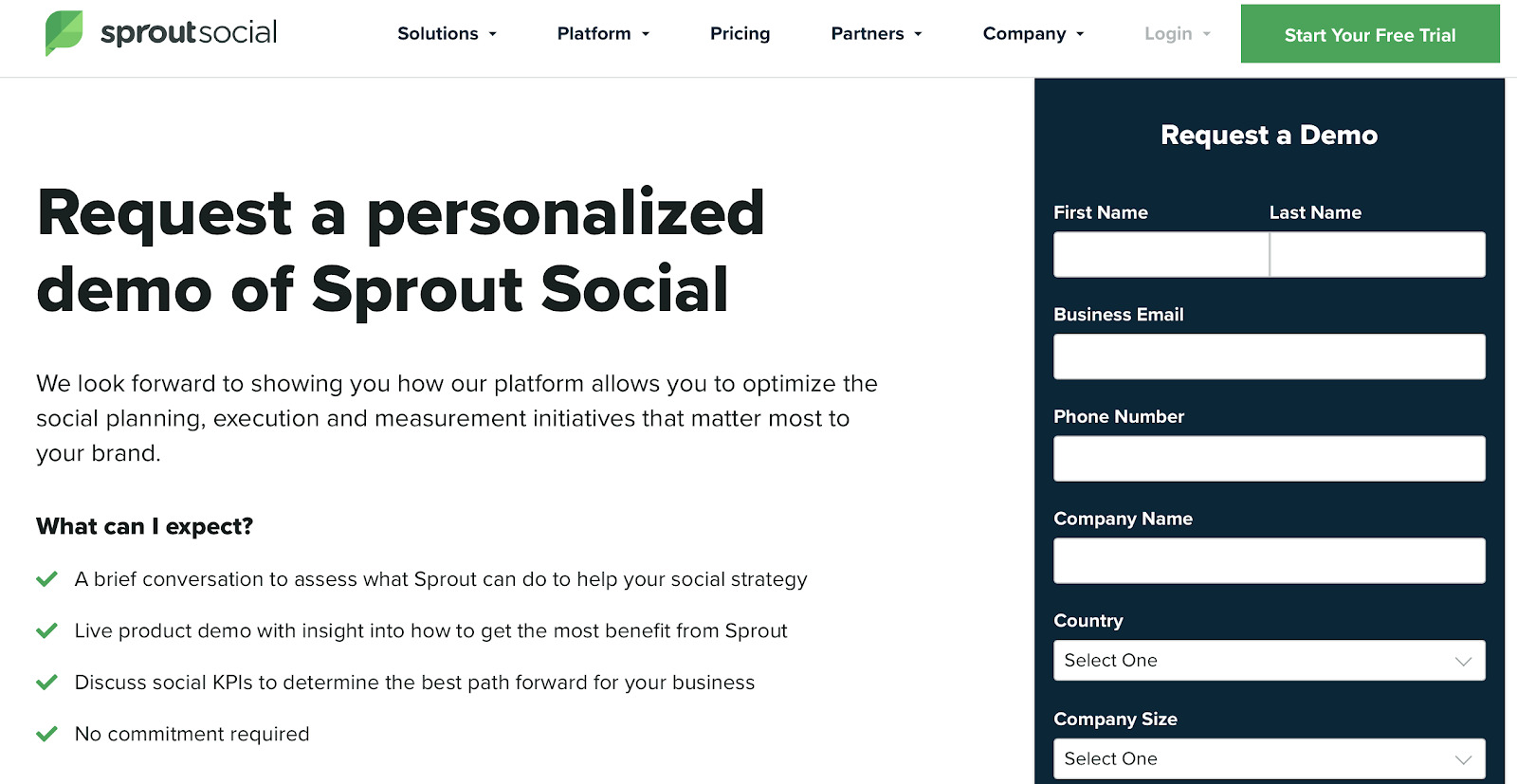Click the Sprout Social leaf logo icon
This screenshot has height=784, width=1517.
point(64,33)
